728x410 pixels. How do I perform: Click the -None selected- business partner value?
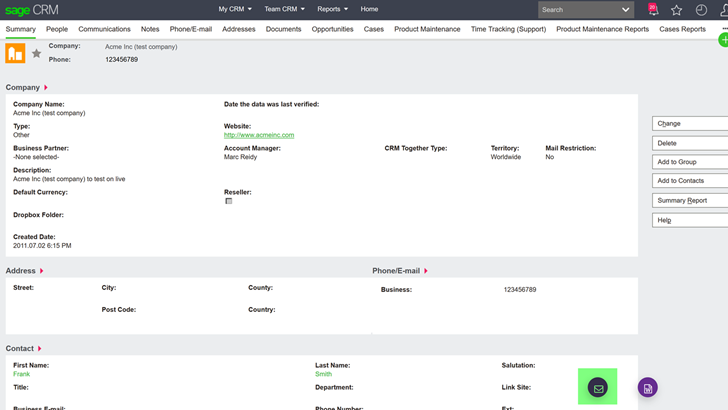coord(36,157)
